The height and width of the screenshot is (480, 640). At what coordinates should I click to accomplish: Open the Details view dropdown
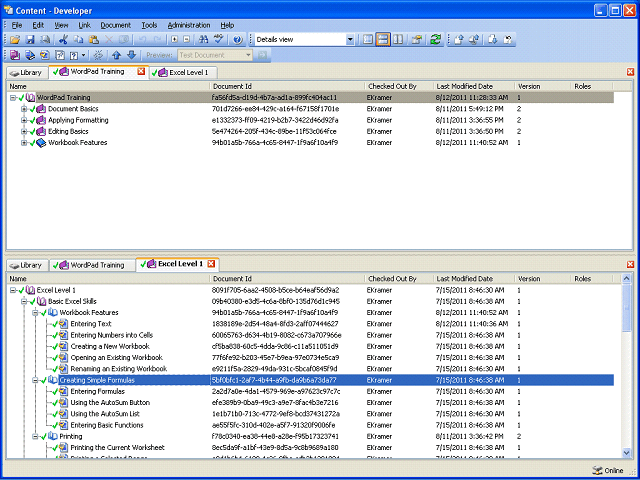coord(350,40)
